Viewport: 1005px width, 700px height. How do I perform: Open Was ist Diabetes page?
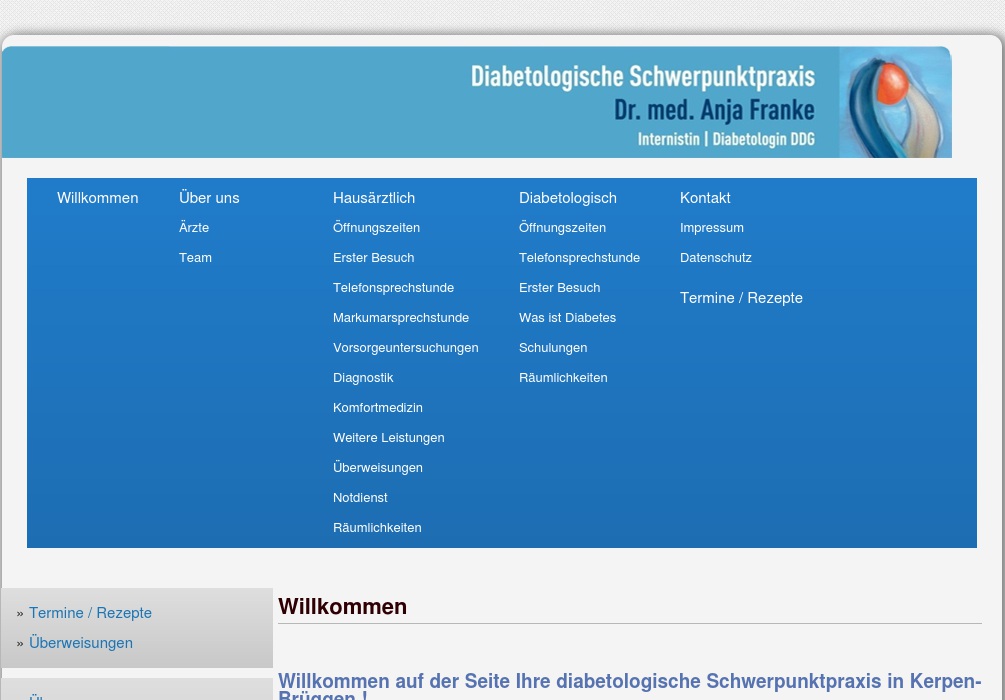[x=567, y=318]
